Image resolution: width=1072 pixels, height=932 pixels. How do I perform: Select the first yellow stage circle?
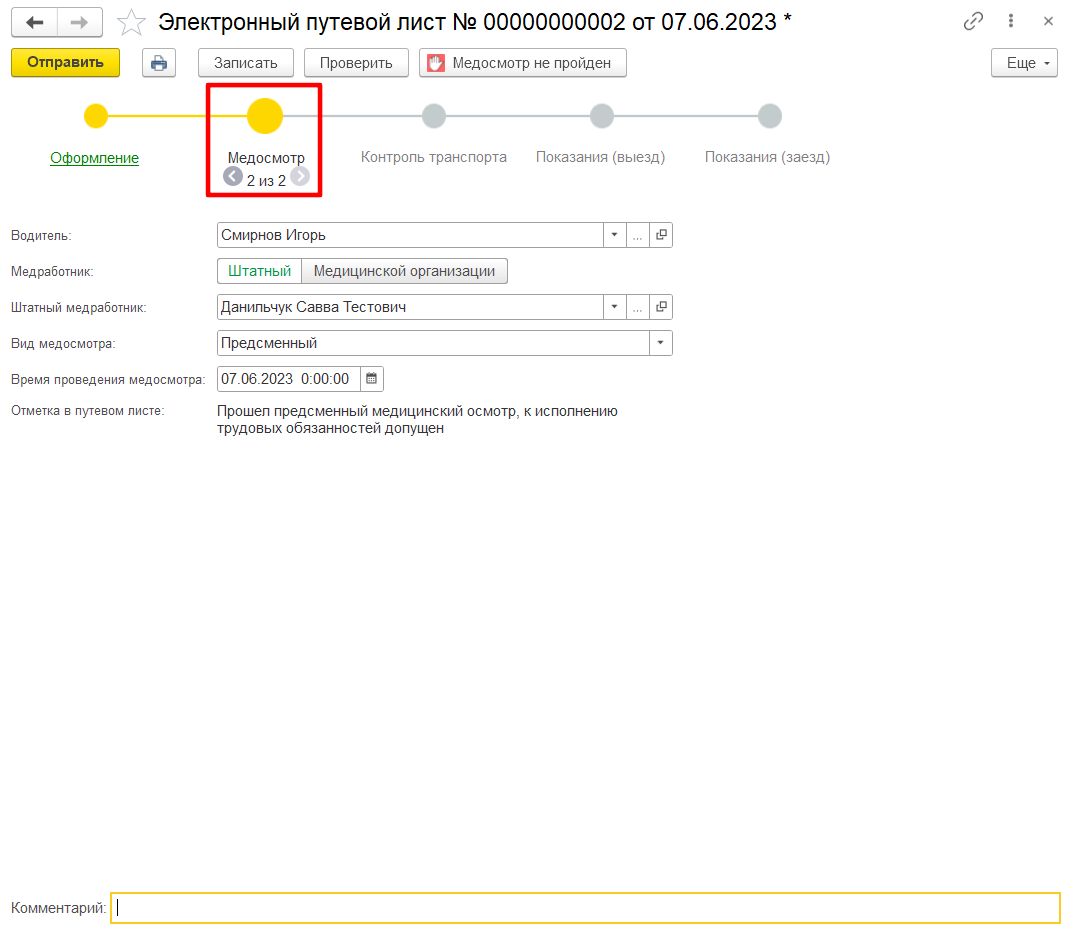pos(96,116)
